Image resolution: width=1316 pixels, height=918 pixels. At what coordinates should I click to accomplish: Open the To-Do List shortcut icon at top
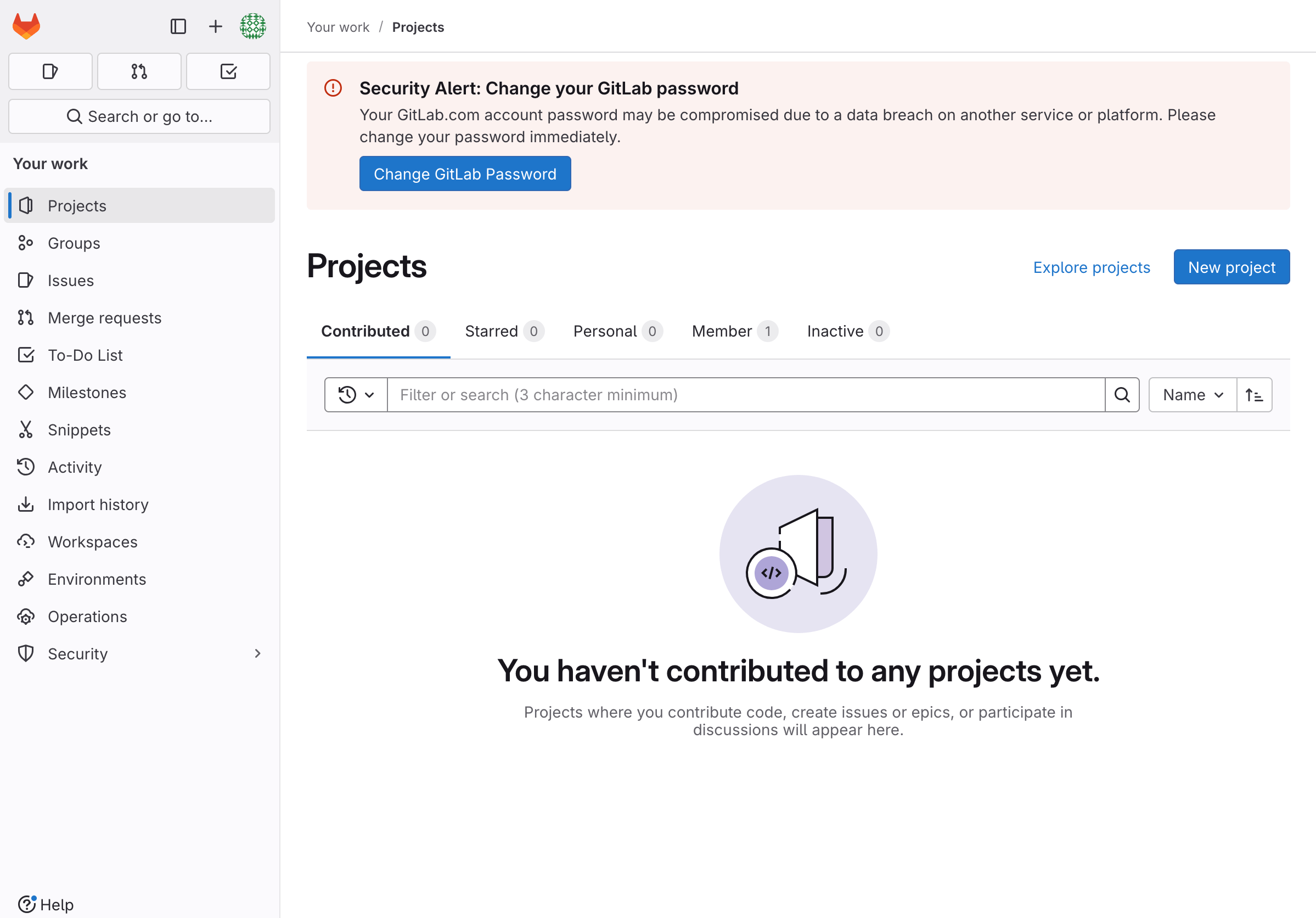click(x=228, y=71)
